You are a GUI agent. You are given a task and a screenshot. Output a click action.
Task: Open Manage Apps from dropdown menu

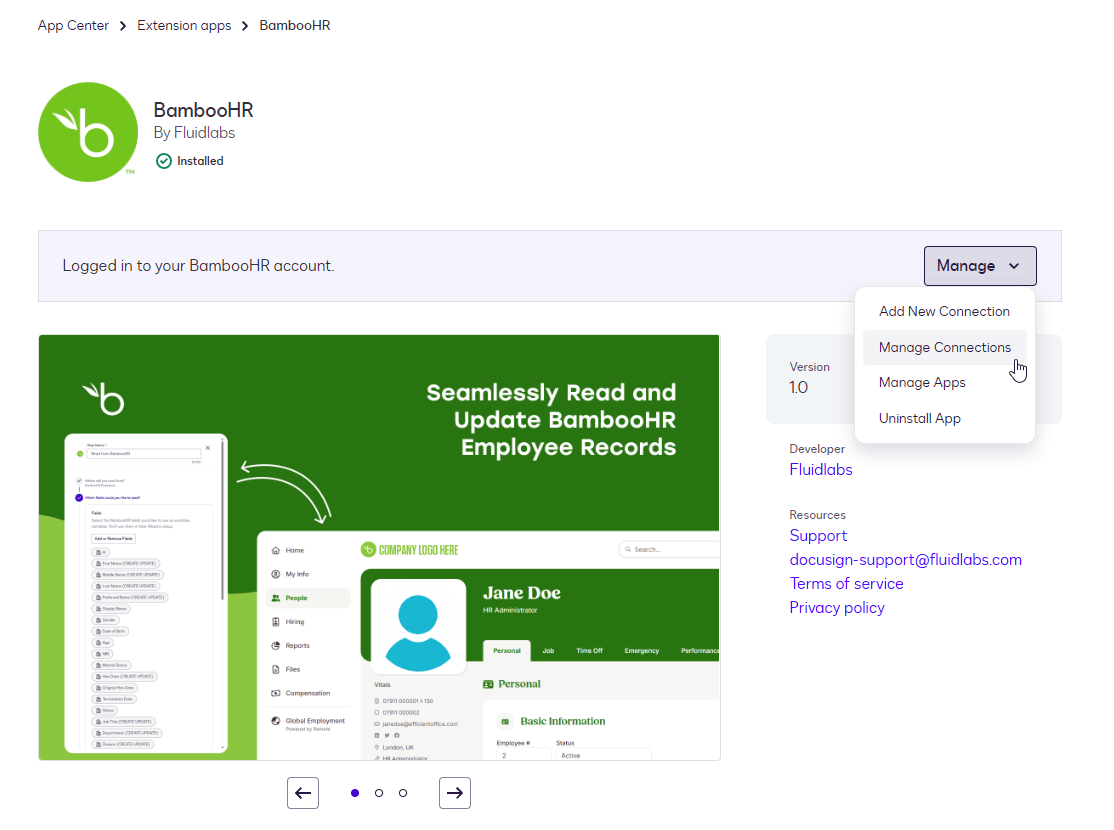pos(921,382)
